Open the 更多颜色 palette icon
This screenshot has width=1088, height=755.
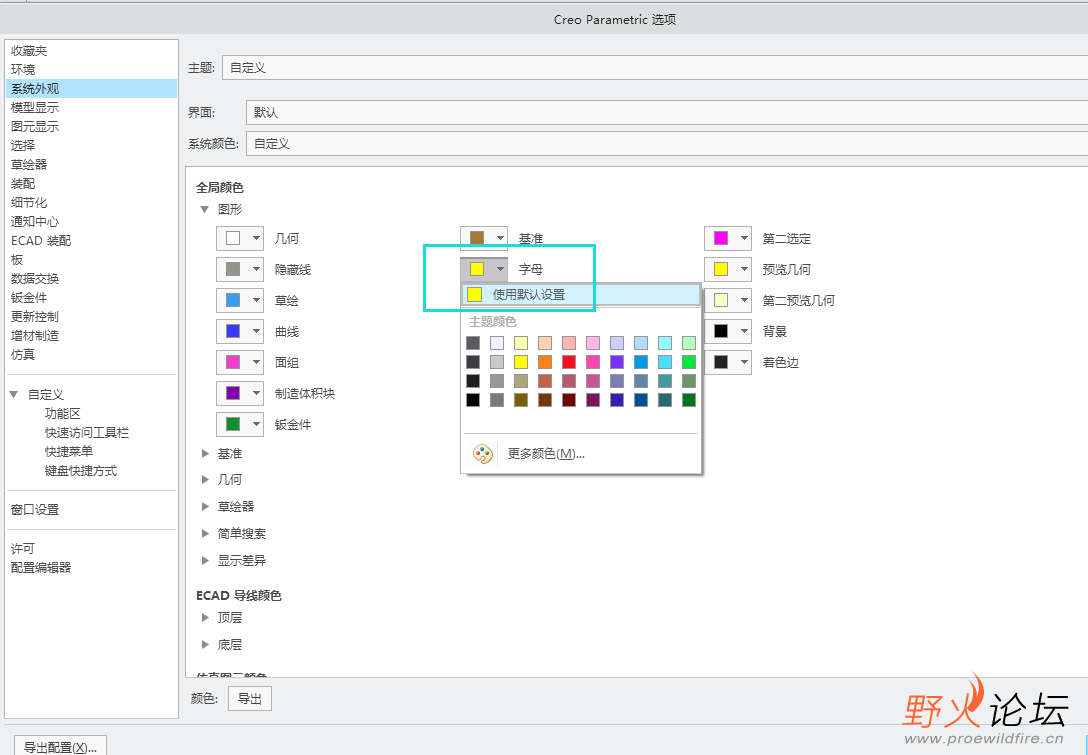tap(482, 454)
